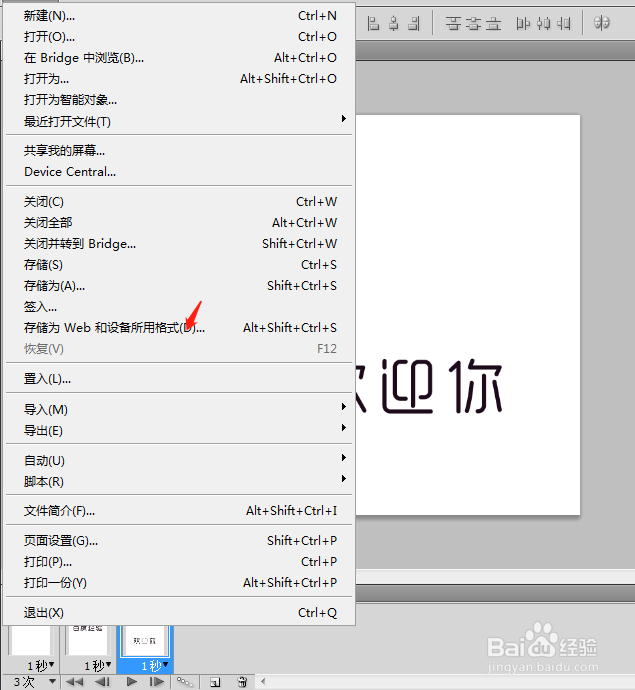Screen dimensions: 635x690
Task: Distribute right edges icon
Action: click(x=564, y=23)
